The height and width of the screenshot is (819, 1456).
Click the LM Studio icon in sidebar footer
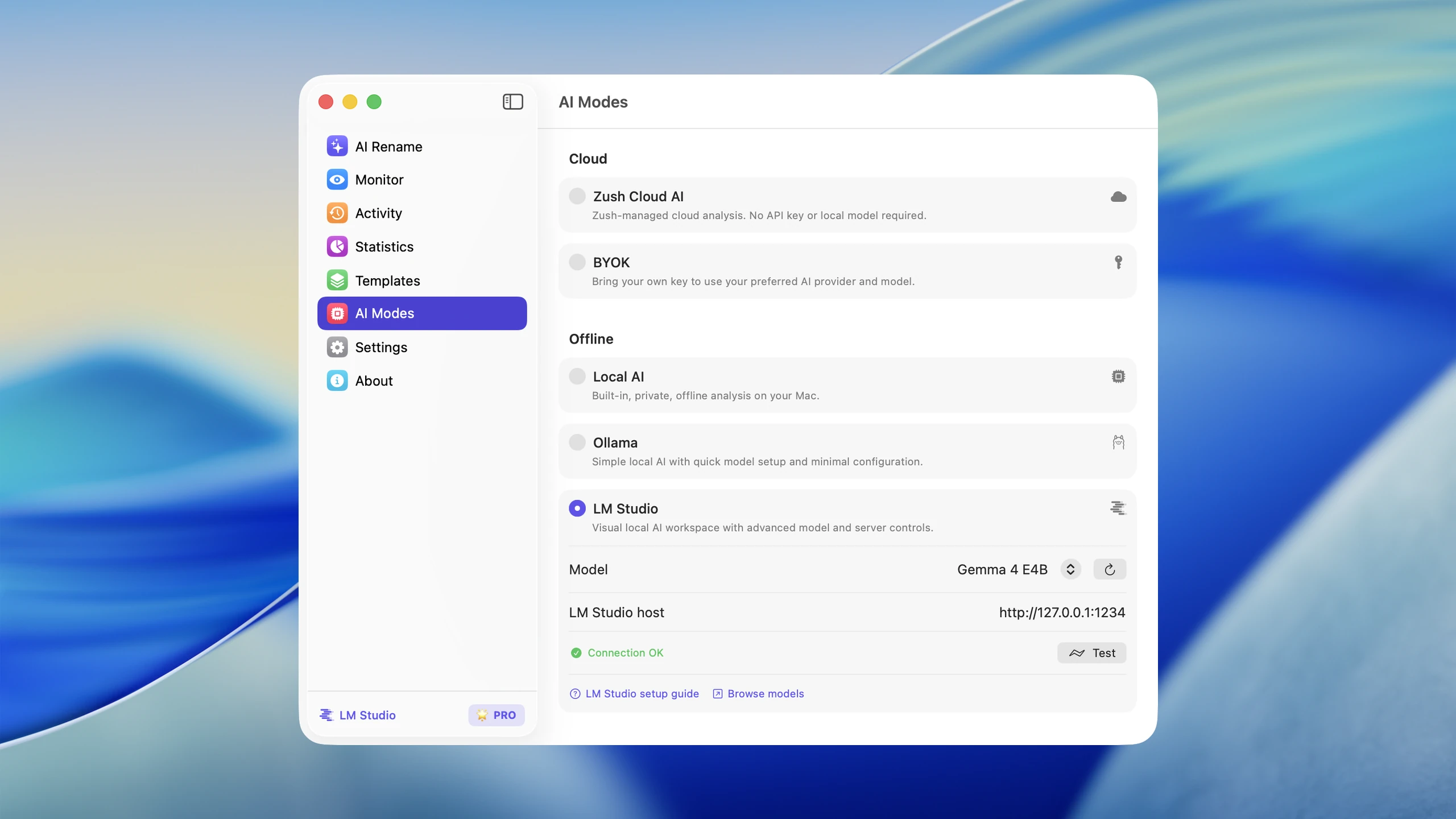click(x=326, y=715)
